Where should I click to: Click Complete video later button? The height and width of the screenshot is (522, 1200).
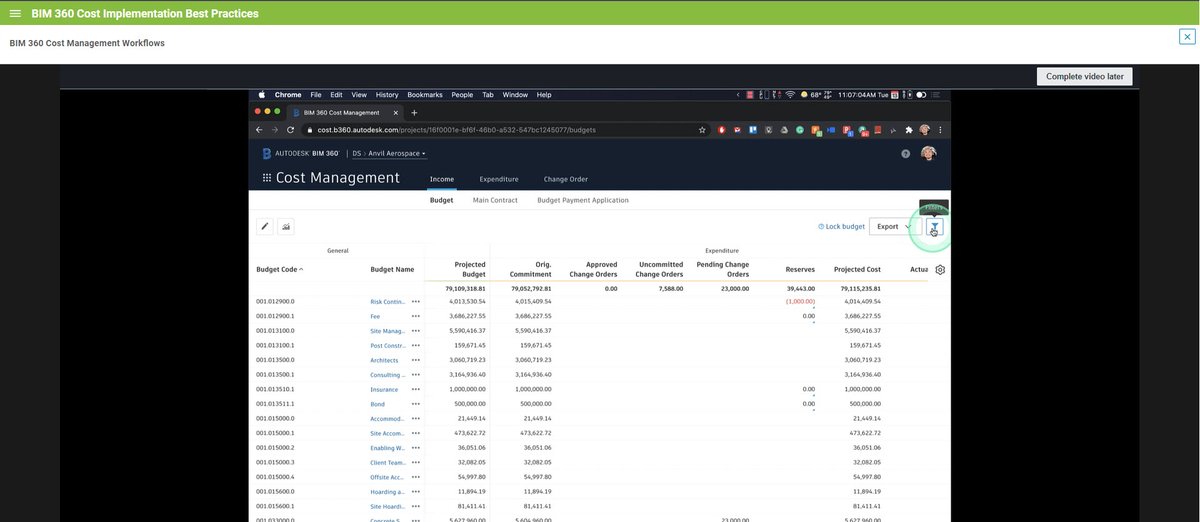[x=1085, y=76]
